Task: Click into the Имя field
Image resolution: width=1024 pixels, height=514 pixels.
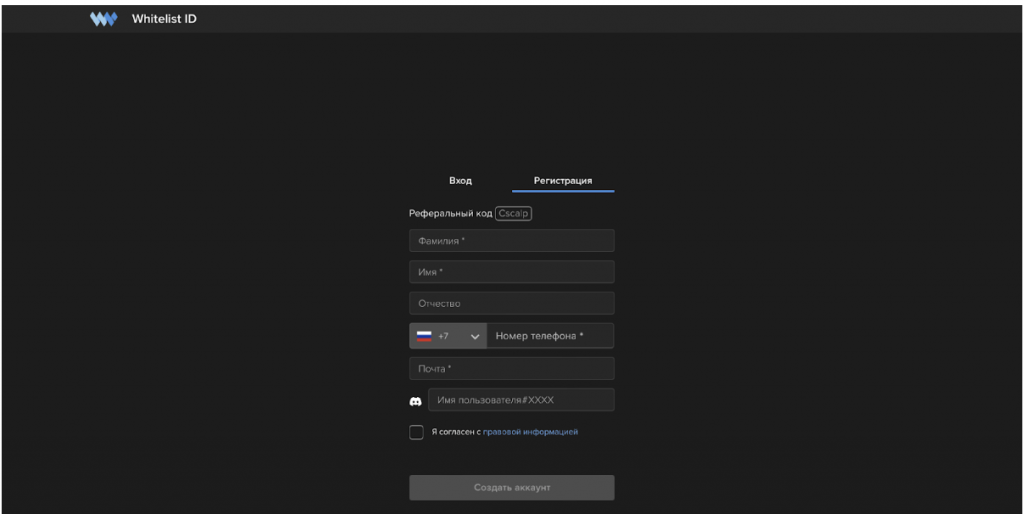Action: point(511,272)
